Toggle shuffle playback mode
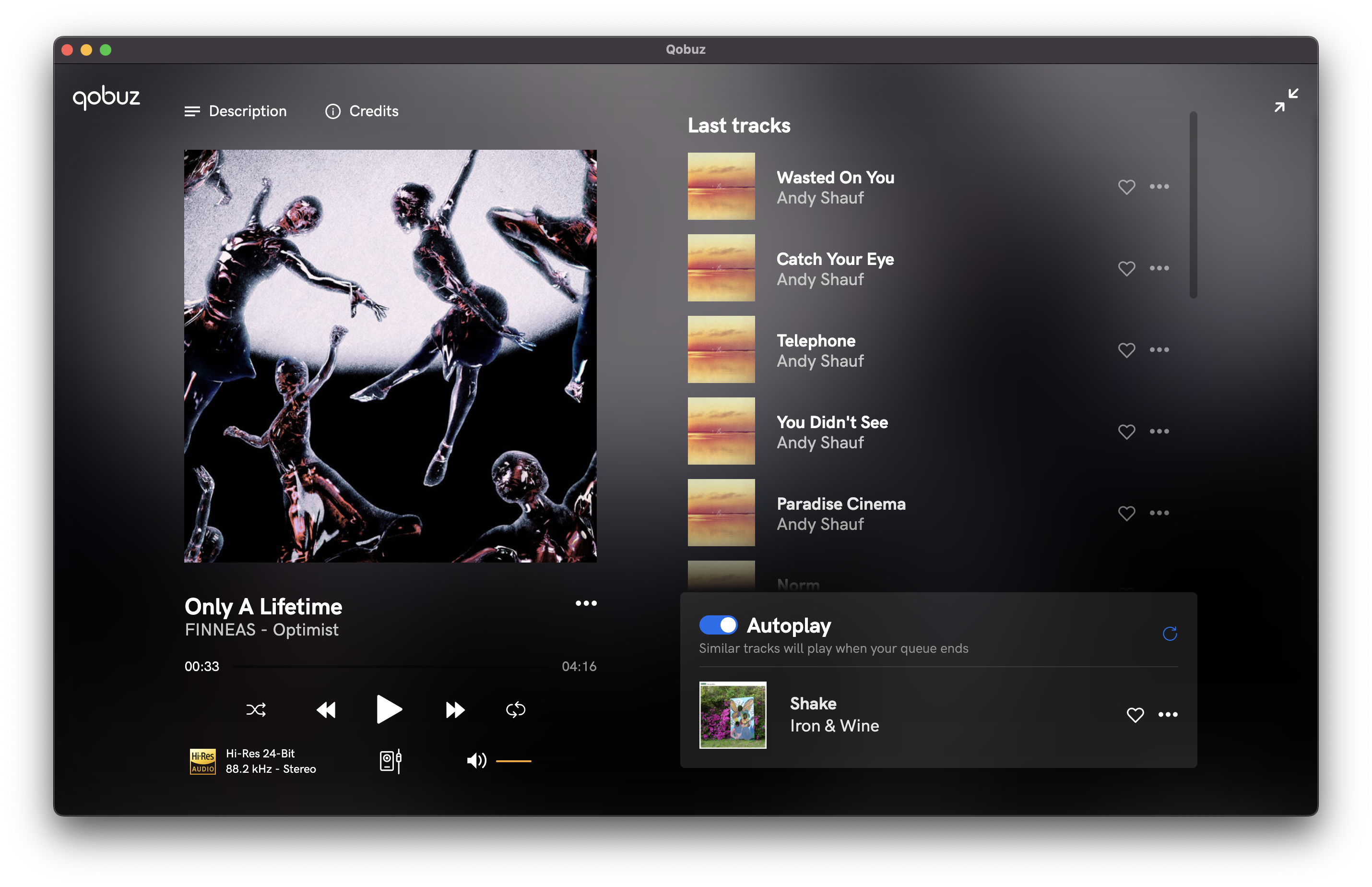This screenshot has height=887, width=1372. click(x=257, y=709)
